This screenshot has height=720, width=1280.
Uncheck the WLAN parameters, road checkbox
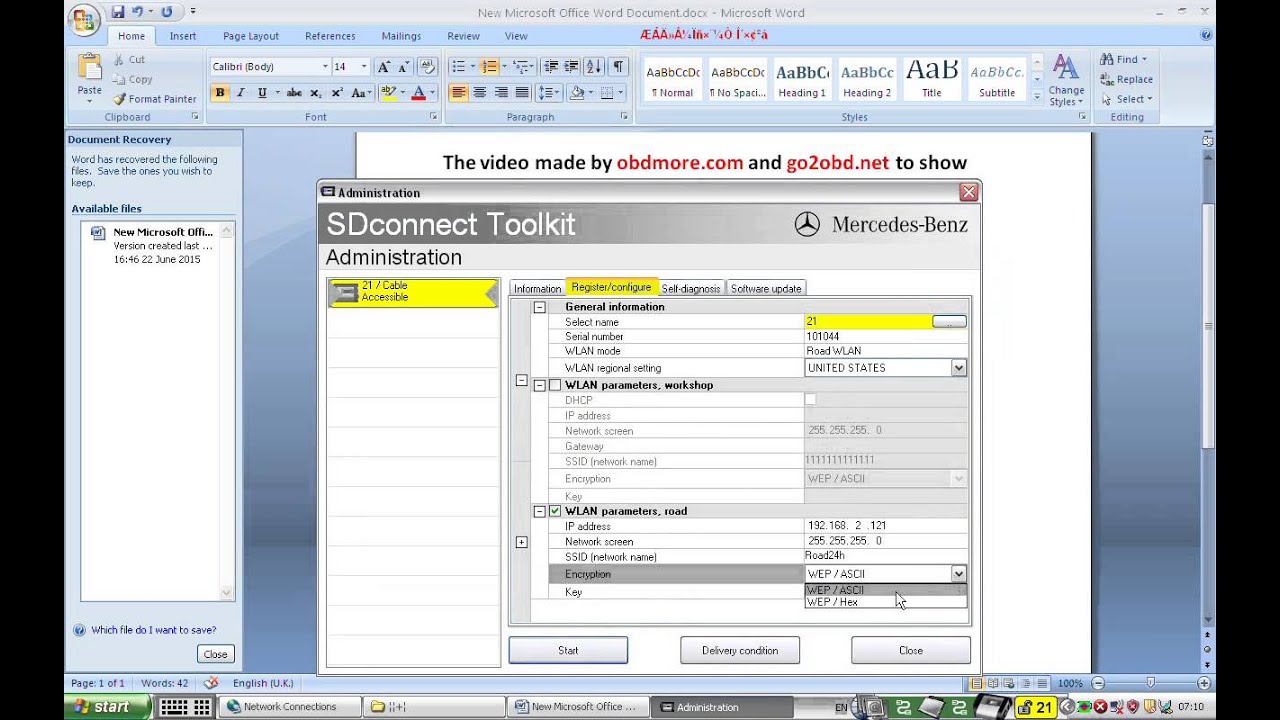pos(555,511)
